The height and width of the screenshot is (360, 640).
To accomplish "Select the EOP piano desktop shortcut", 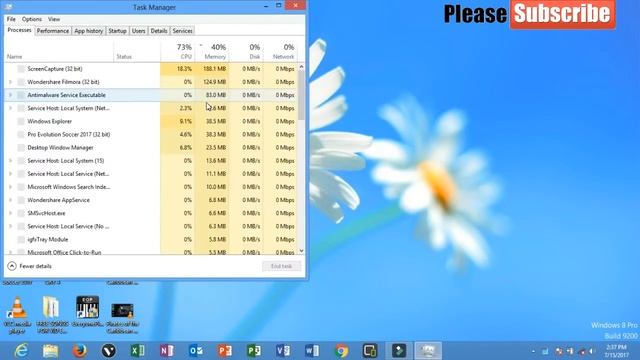I will 87,311.
